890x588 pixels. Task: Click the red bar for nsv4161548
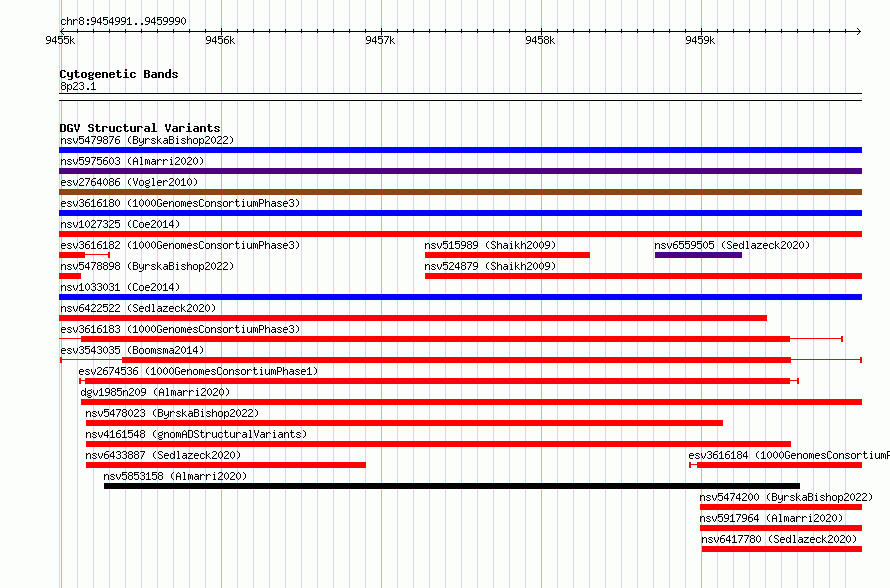pyautogui.click(x=438, y=444)
